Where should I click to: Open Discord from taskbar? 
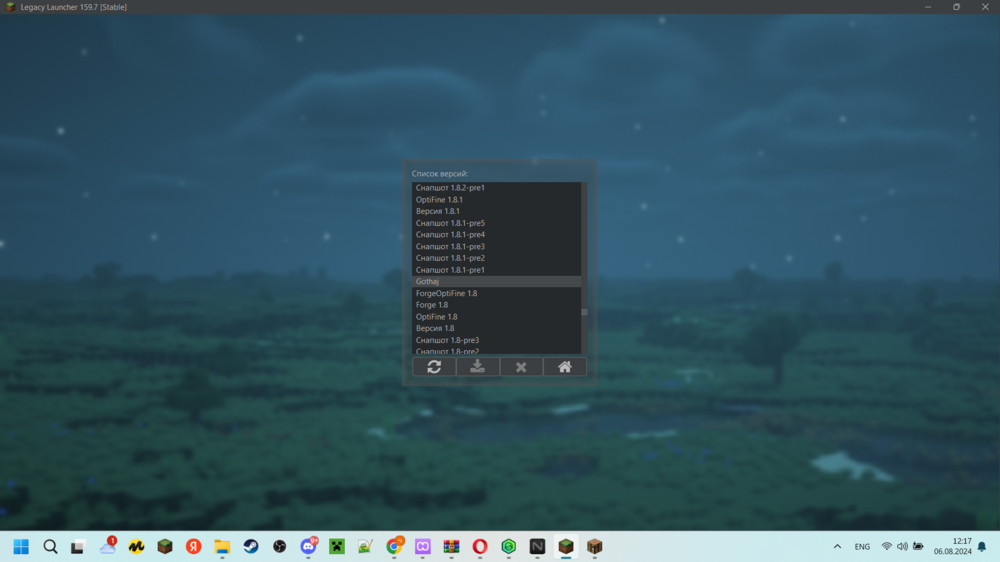(x=309, y=547)
